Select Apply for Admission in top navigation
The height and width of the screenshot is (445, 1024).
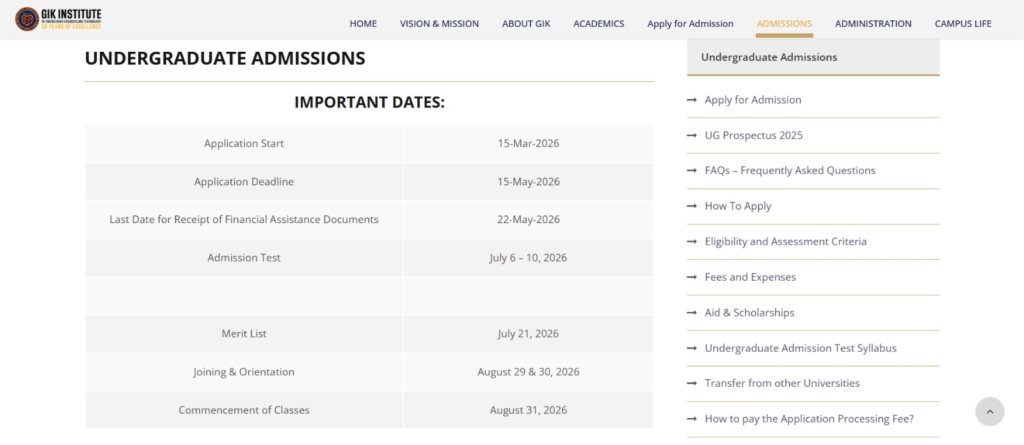pos(690,23)
